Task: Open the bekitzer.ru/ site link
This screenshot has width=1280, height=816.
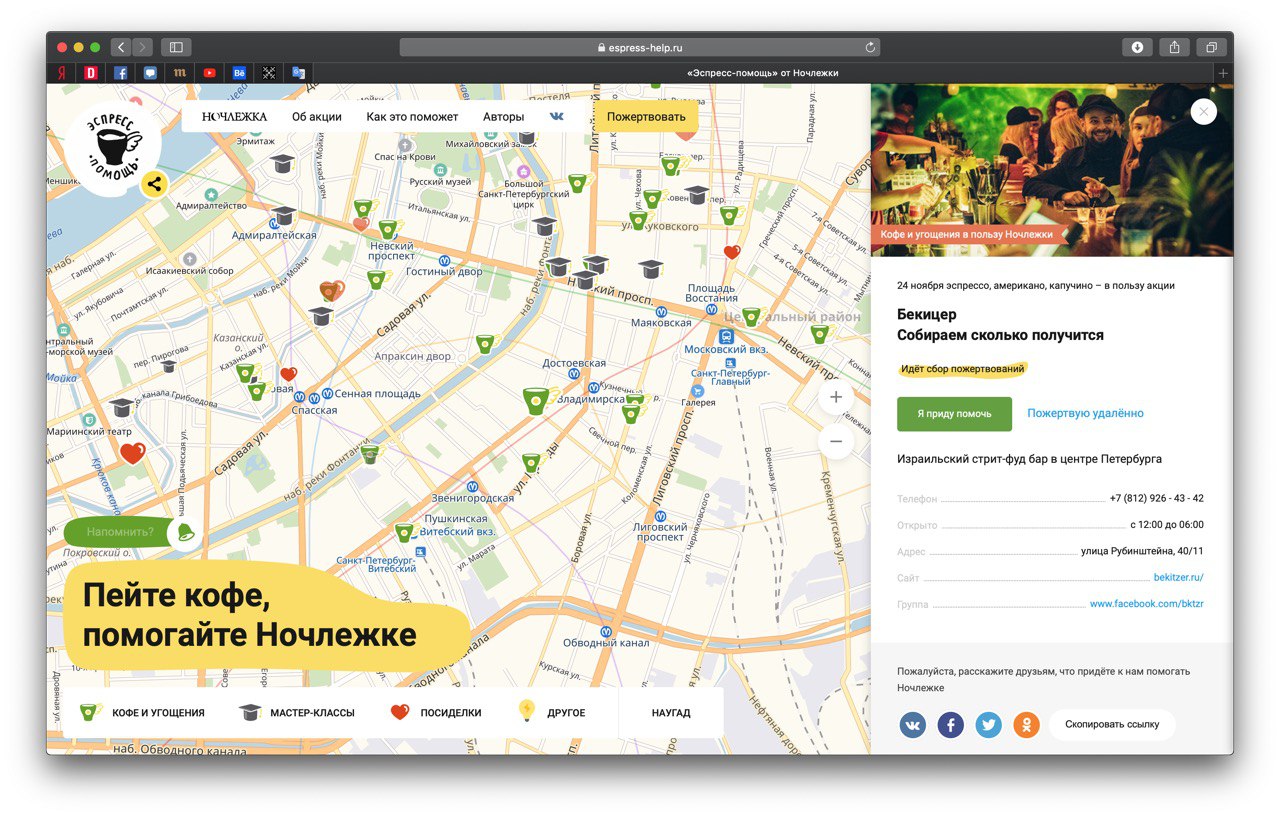Action: click(1179, 577)
